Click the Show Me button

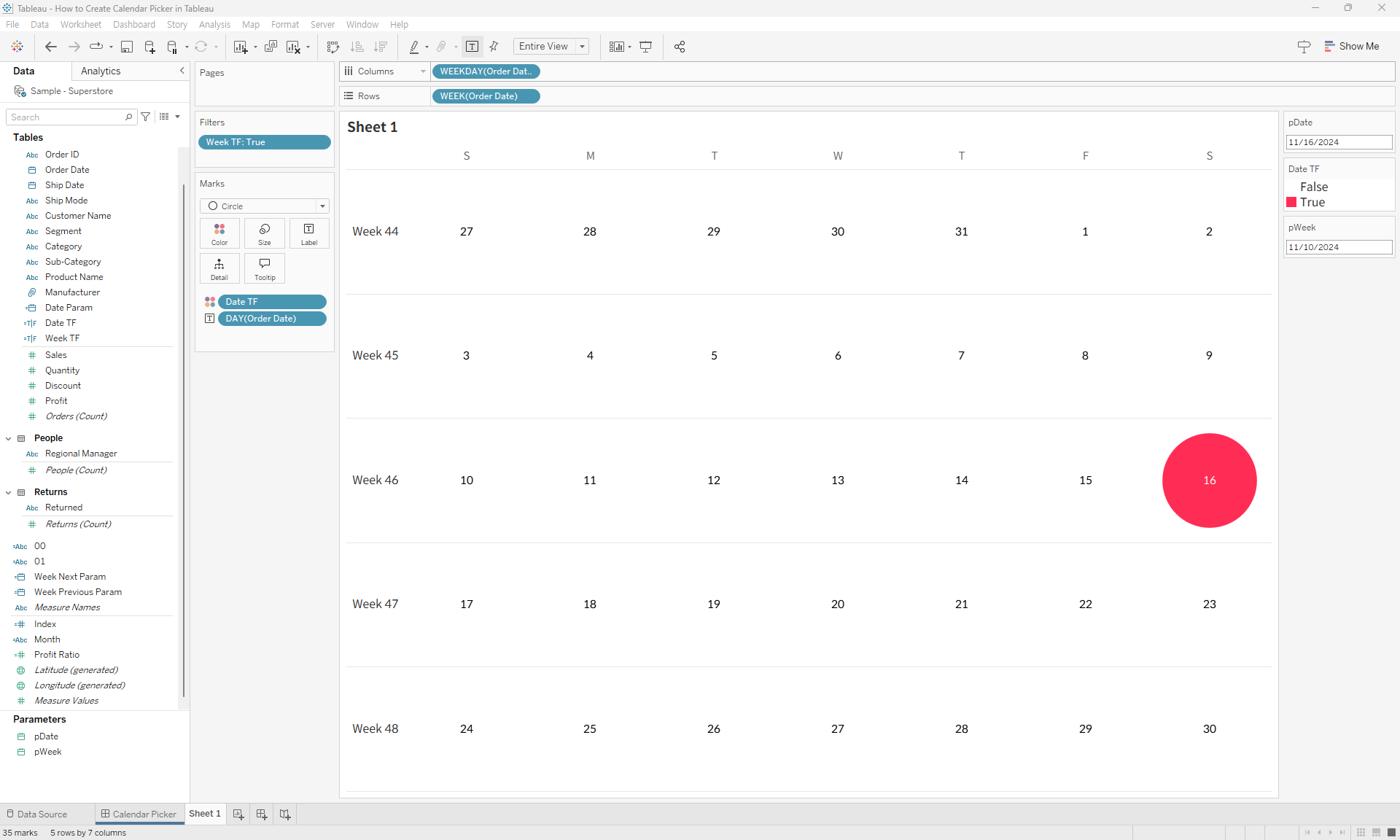coord(1352,46)
